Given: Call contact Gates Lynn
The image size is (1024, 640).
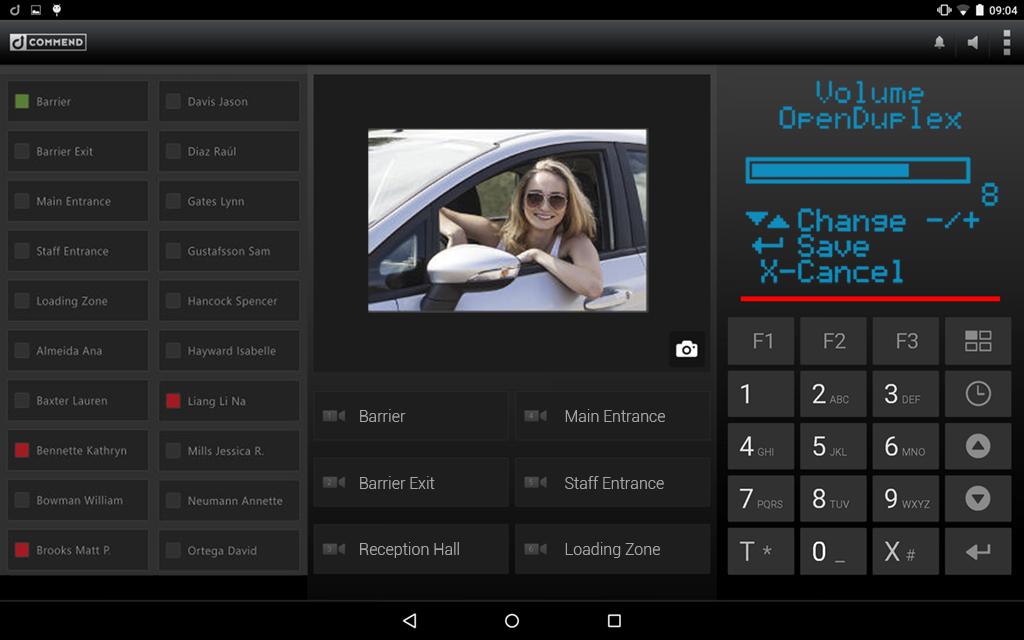Looking at the screenshot, I should point(229,201).
